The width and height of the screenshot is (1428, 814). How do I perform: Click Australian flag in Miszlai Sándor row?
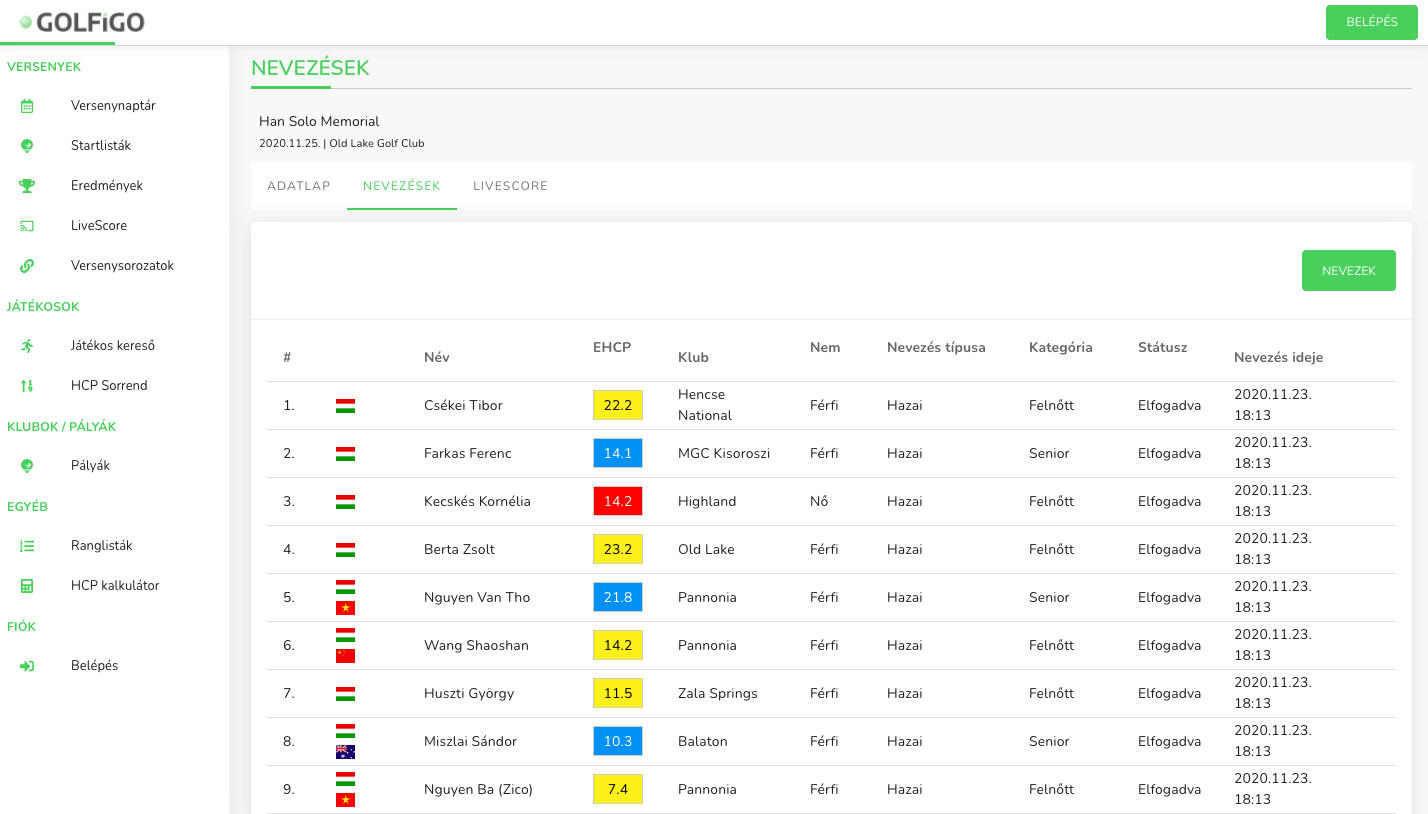(x=345, y=752)
